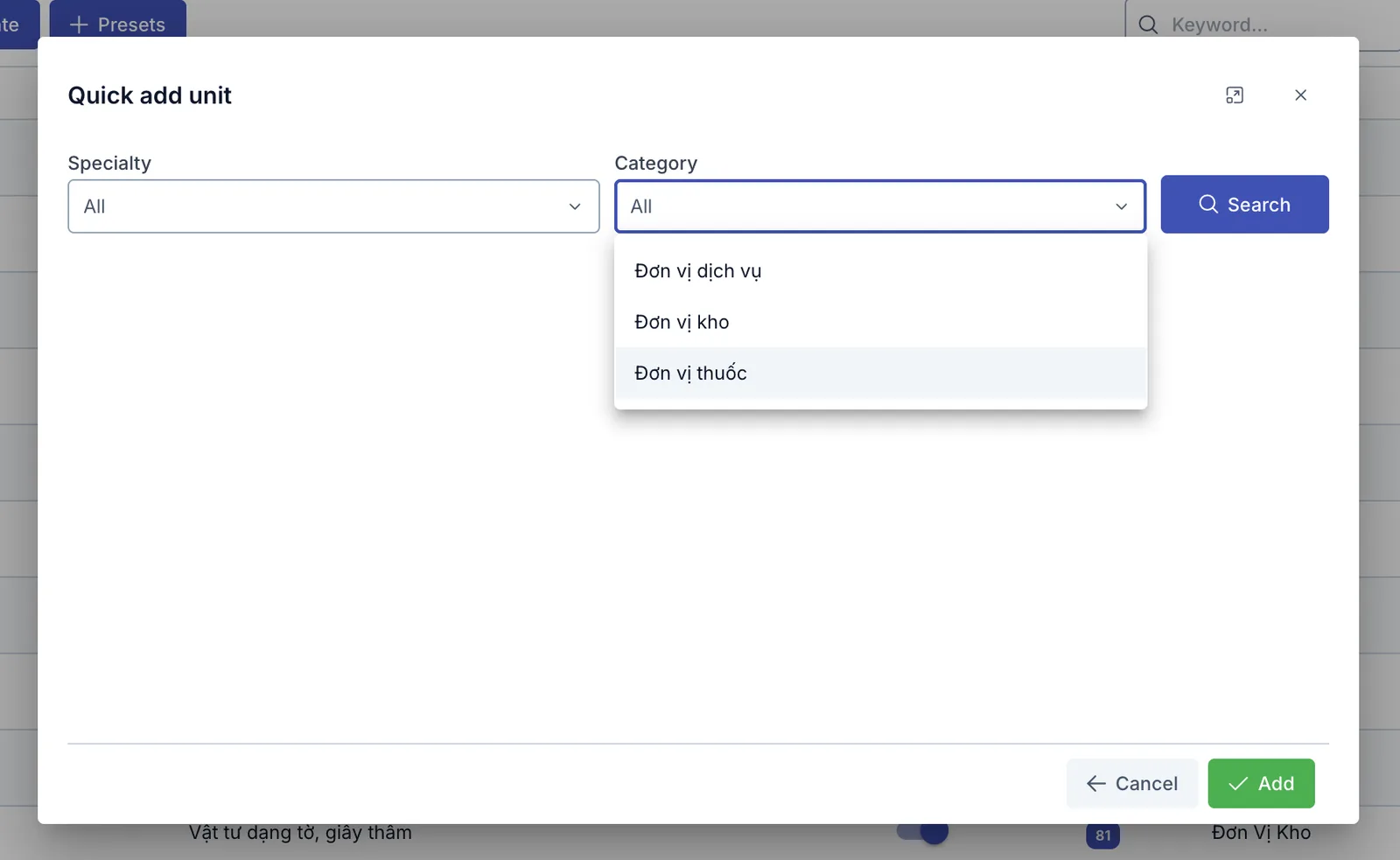Click the blue Search button

(x=1244, y=205)
